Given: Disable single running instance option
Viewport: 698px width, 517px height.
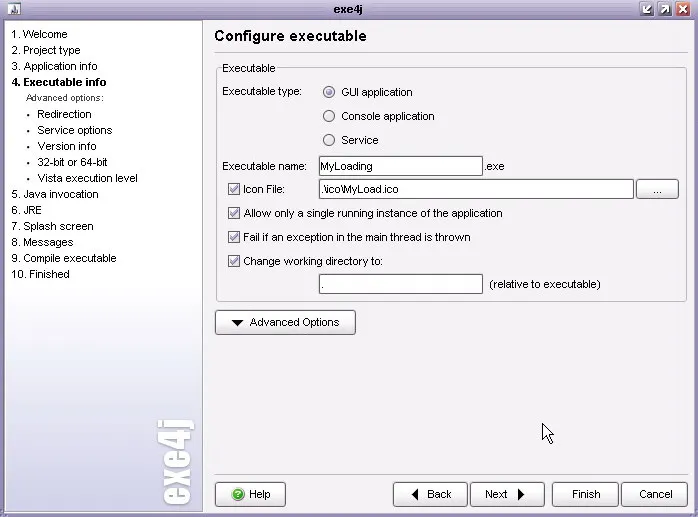Looking at the screenshot, I should tap(234, 213).
